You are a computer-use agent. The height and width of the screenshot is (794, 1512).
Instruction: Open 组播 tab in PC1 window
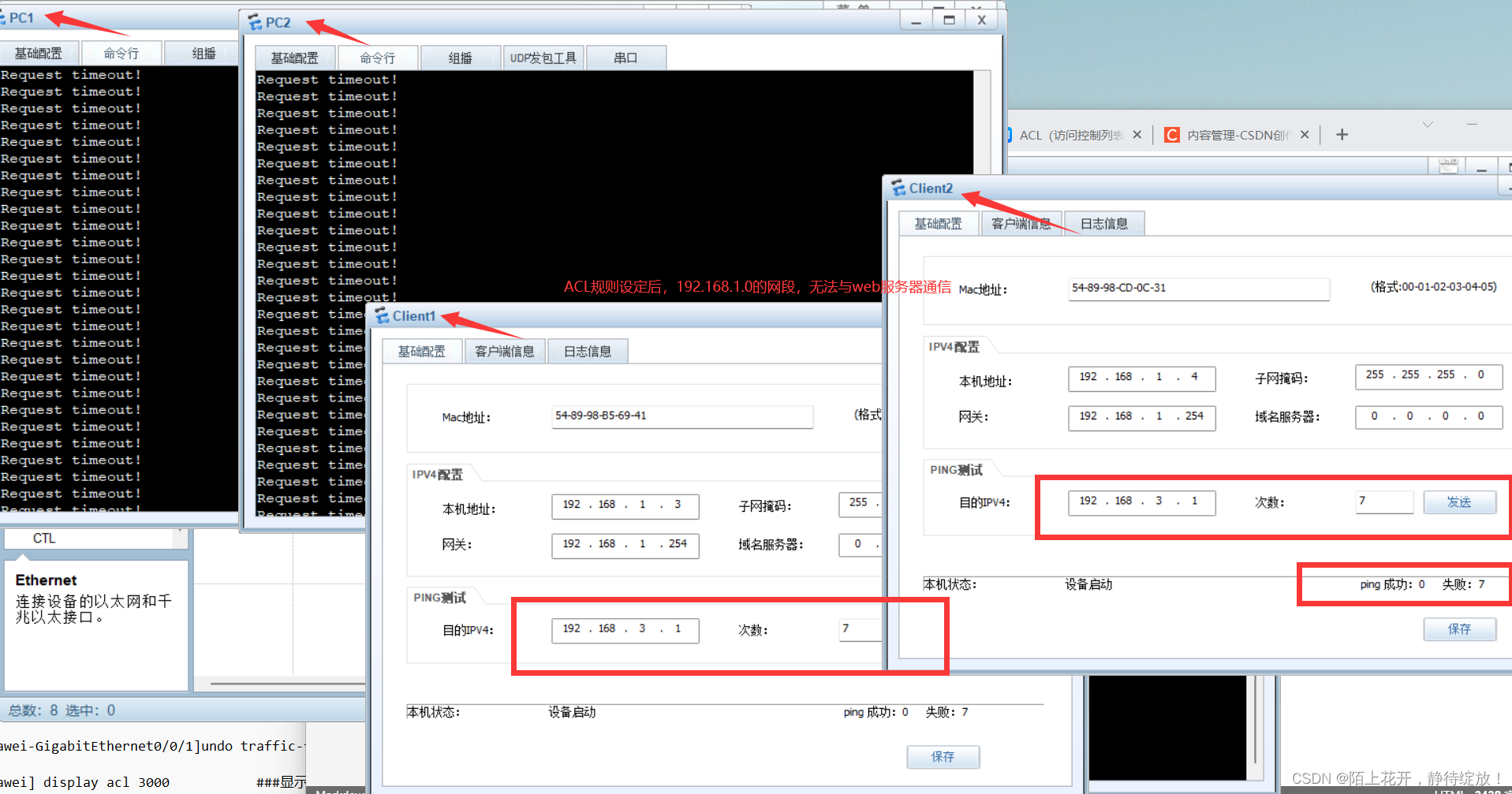(203, 54)
